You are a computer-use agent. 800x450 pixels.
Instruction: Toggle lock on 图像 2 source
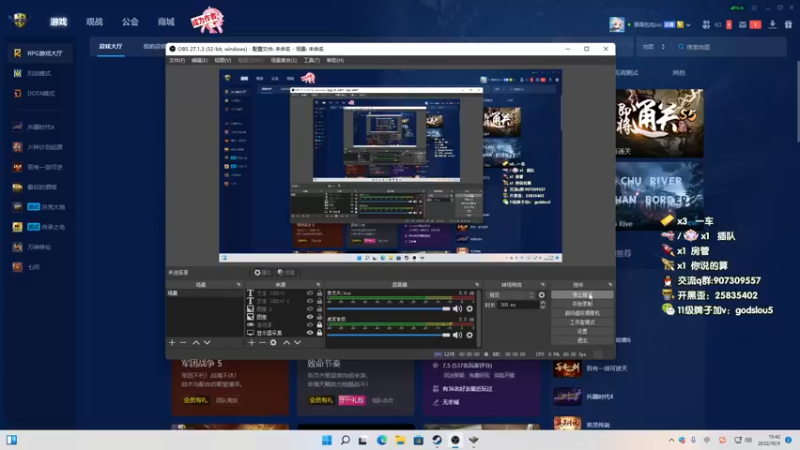[319, 309]
